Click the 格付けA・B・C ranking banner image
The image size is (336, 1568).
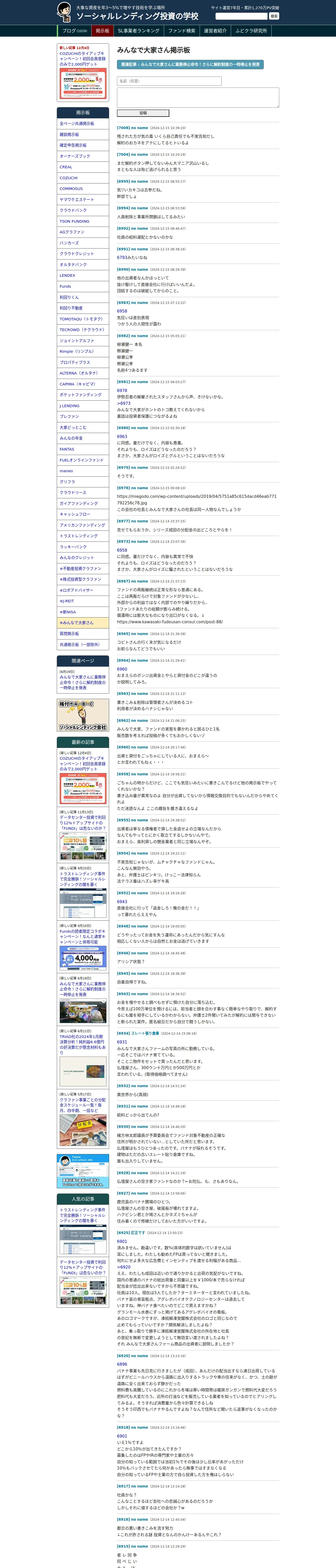(x=83, y=715)
